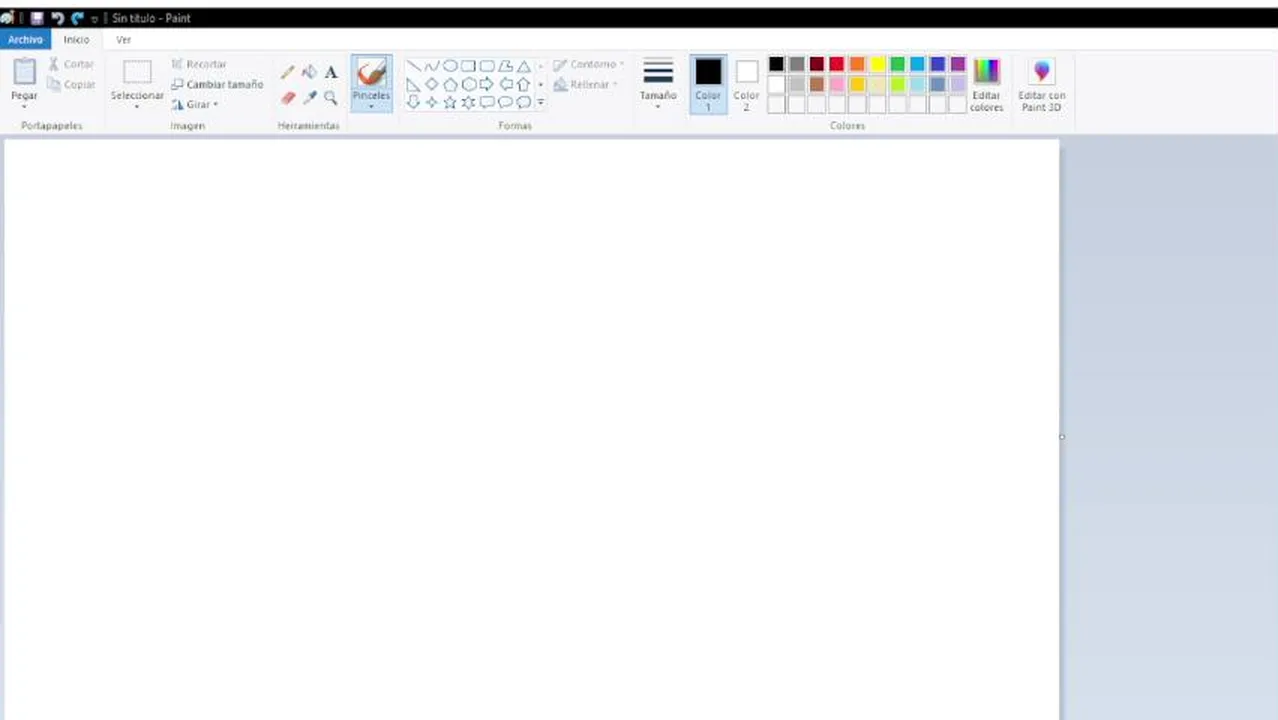Open the Archivo menu

tap(25, 39)
